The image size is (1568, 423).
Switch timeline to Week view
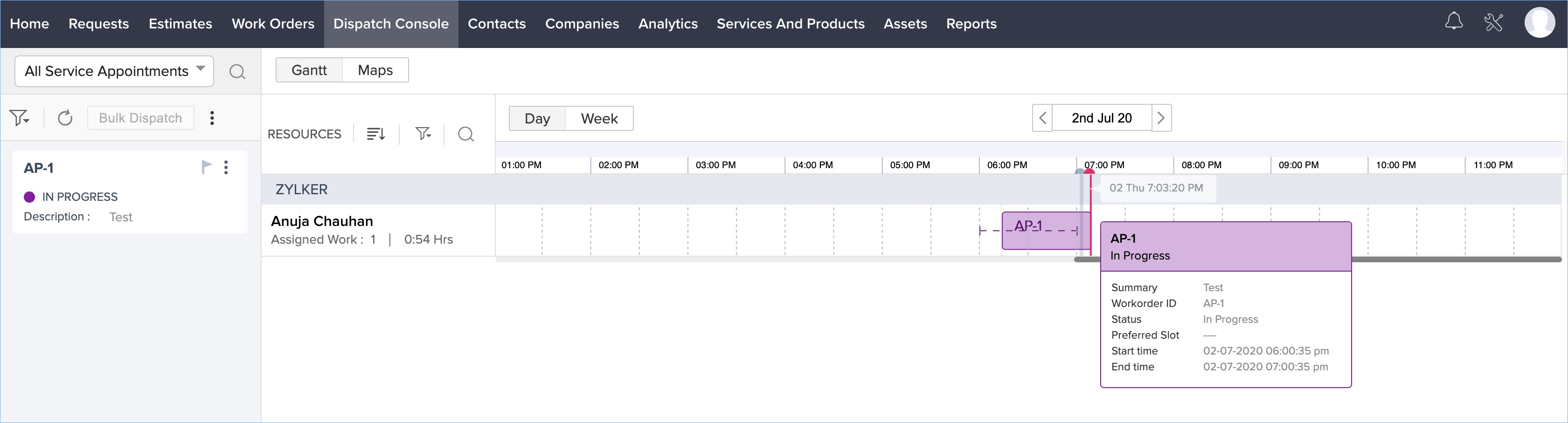point(599,118)
